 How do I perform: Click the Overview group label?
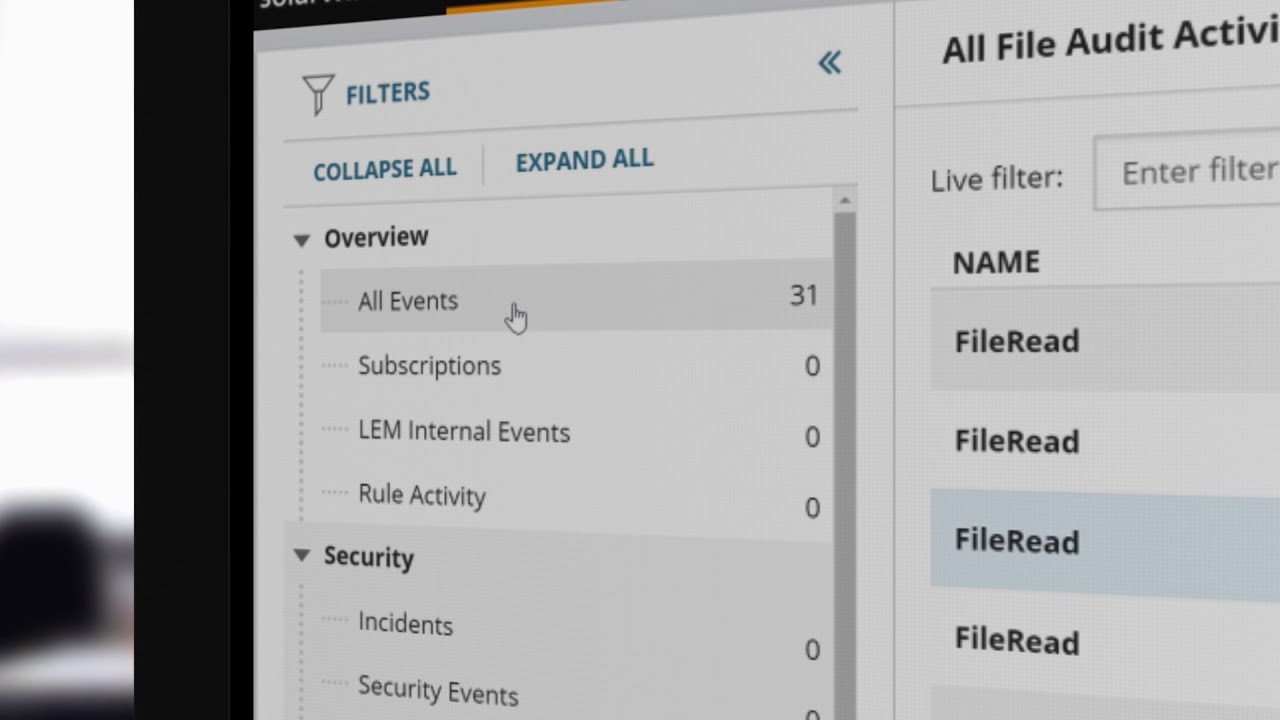tap(376, 237)
